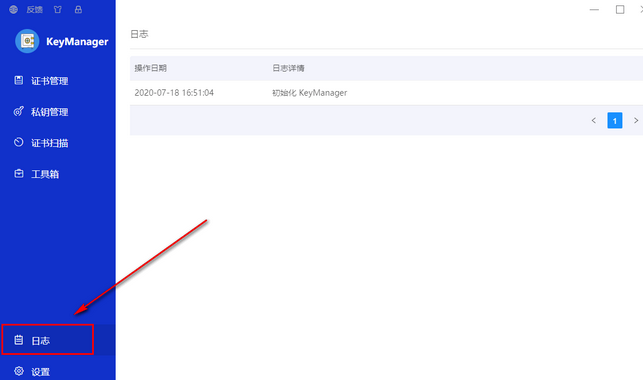
Task: Click the 操作日期 column header
Action: coord(150,68)
